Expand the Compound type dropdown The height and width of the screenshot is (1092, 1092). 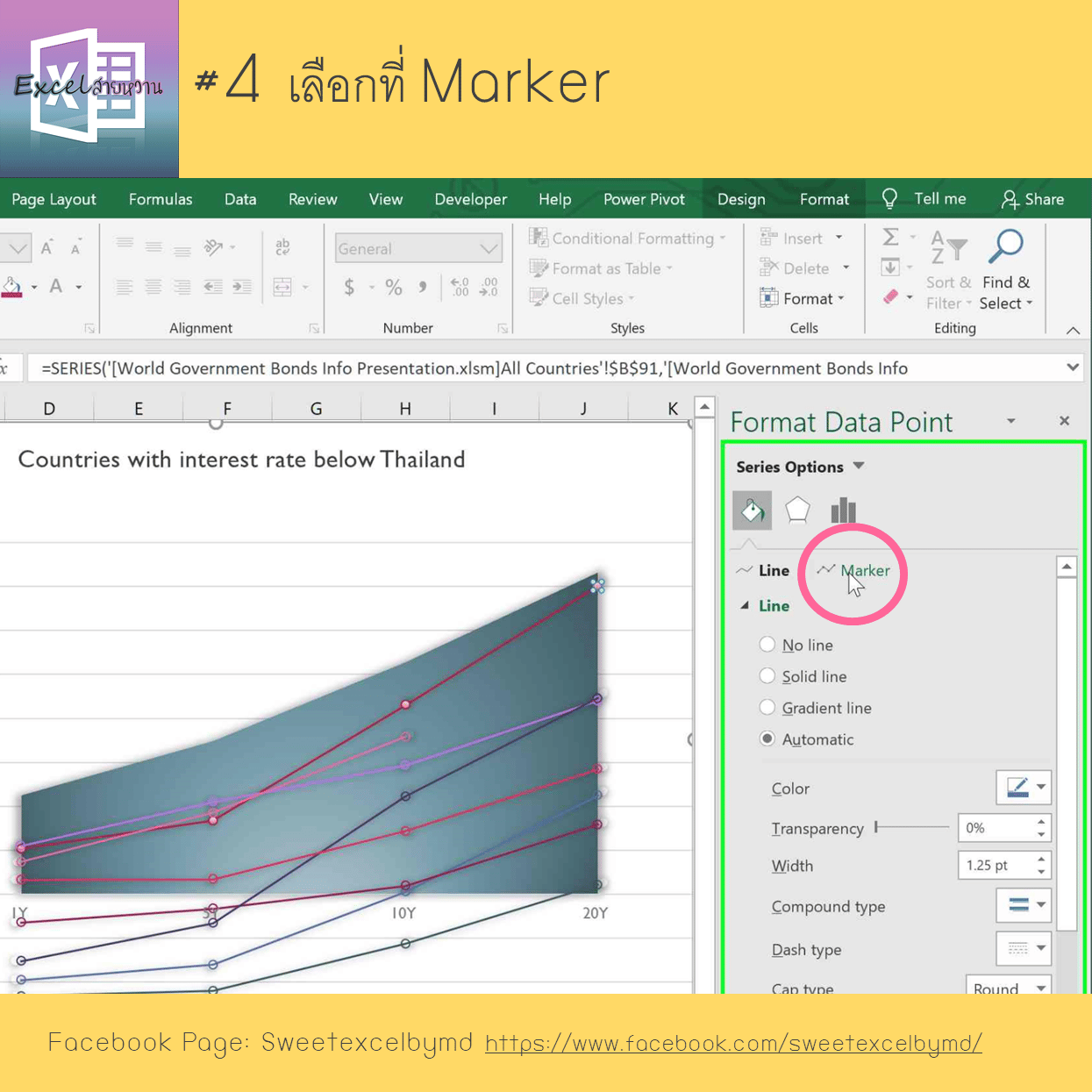coord(1023,905)
